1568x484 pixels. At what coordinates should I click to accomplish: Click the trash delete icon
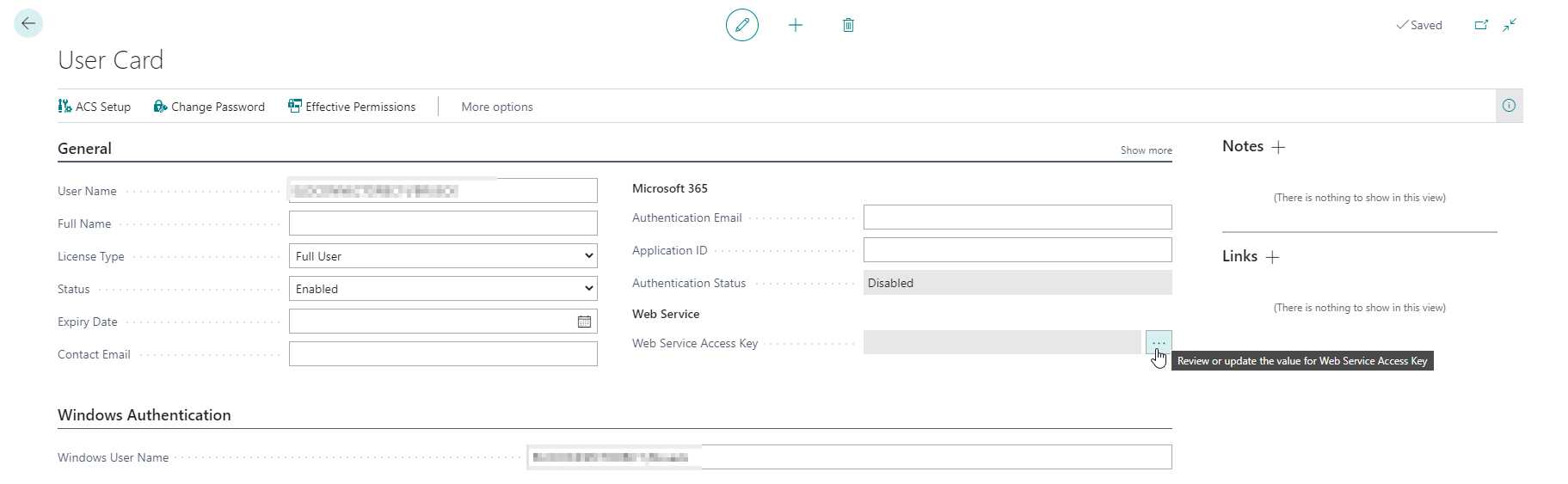pos(848,25)
